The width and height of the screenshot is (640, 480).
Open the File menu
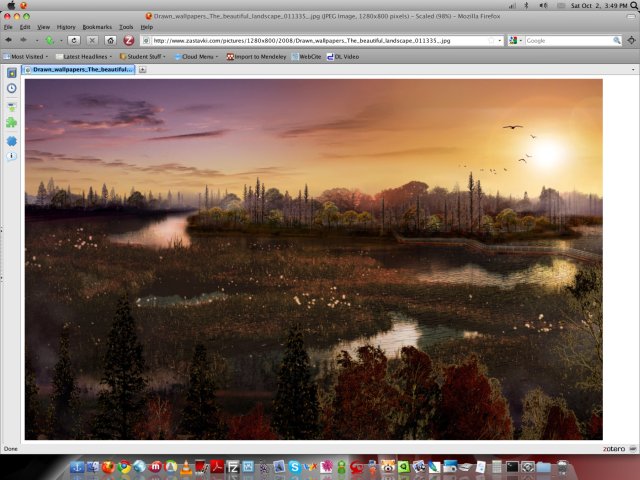pyautogui.click(x=8, y=27)
